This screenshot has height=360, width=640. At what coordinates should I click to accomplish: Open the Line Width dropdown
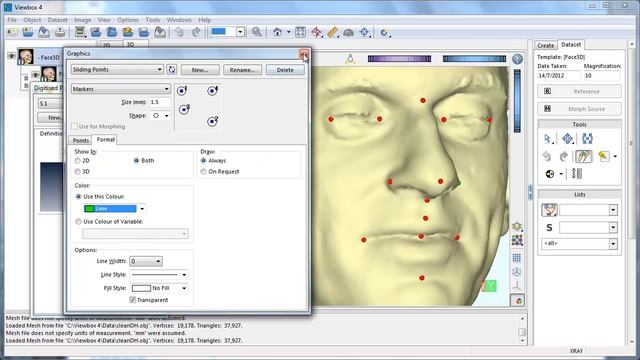point(146,261)
